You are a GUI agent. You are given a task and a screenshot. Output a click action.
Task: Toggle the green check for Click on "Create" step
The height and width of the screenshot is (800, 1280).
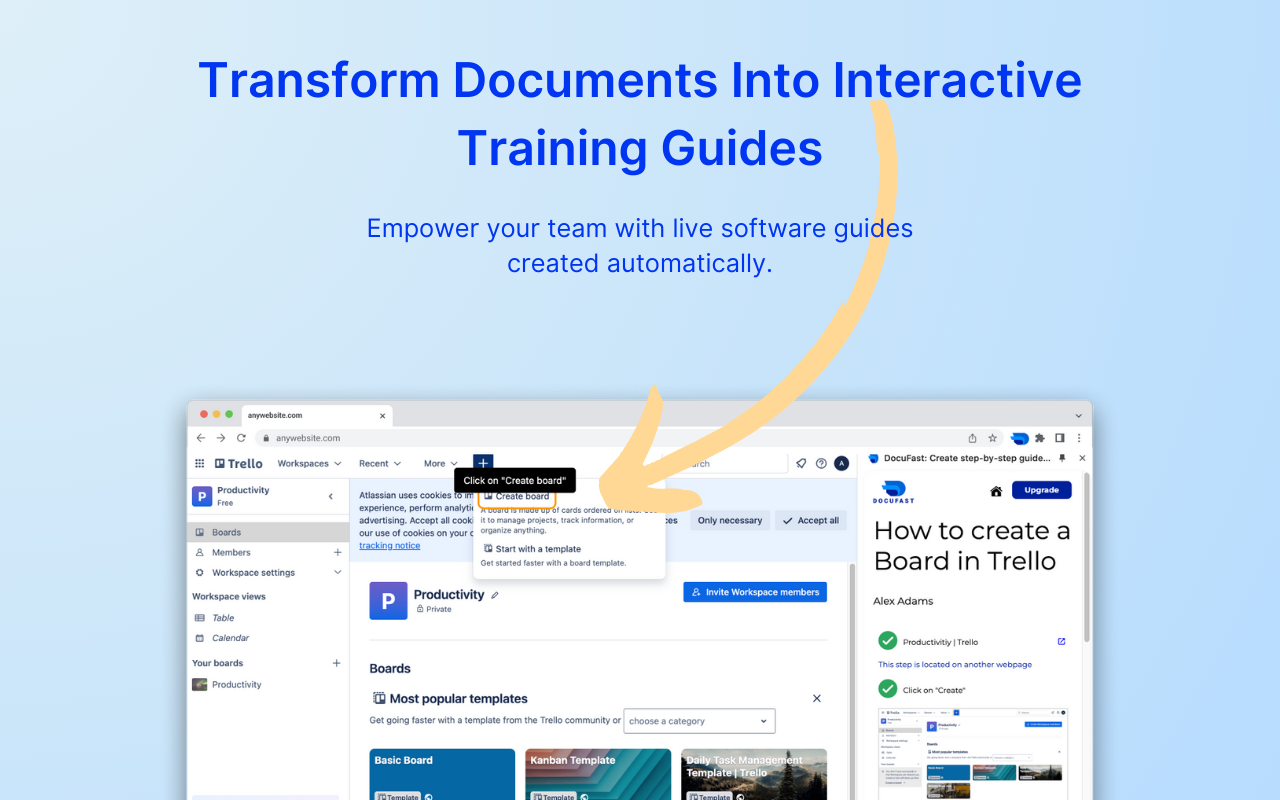(887, 689)
